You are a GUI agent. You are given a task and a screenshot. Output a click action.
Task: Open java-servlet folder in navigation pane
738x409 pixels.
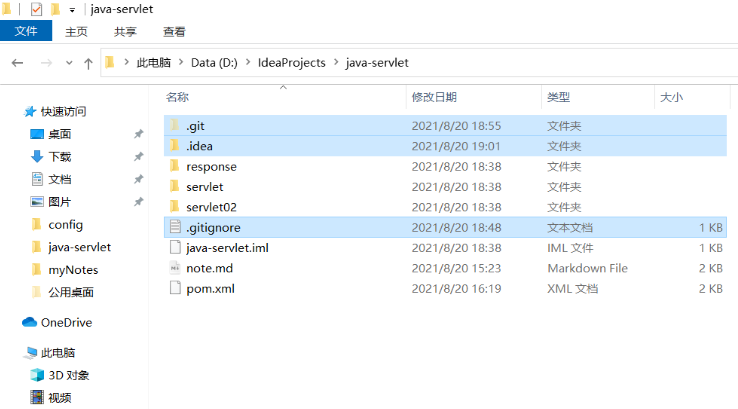[80, 247]
